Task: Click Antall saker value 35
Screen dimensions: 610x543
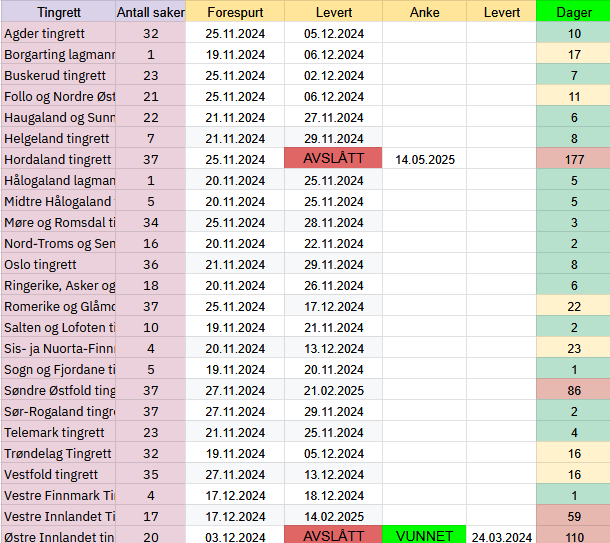Action: (x=151, y=475)
